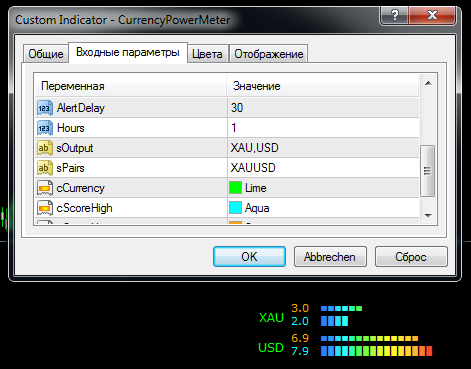Click the aqua 2.0 score value
This screenshot has height=369, width=471.
pyautogui.click(x=300, y=321)
